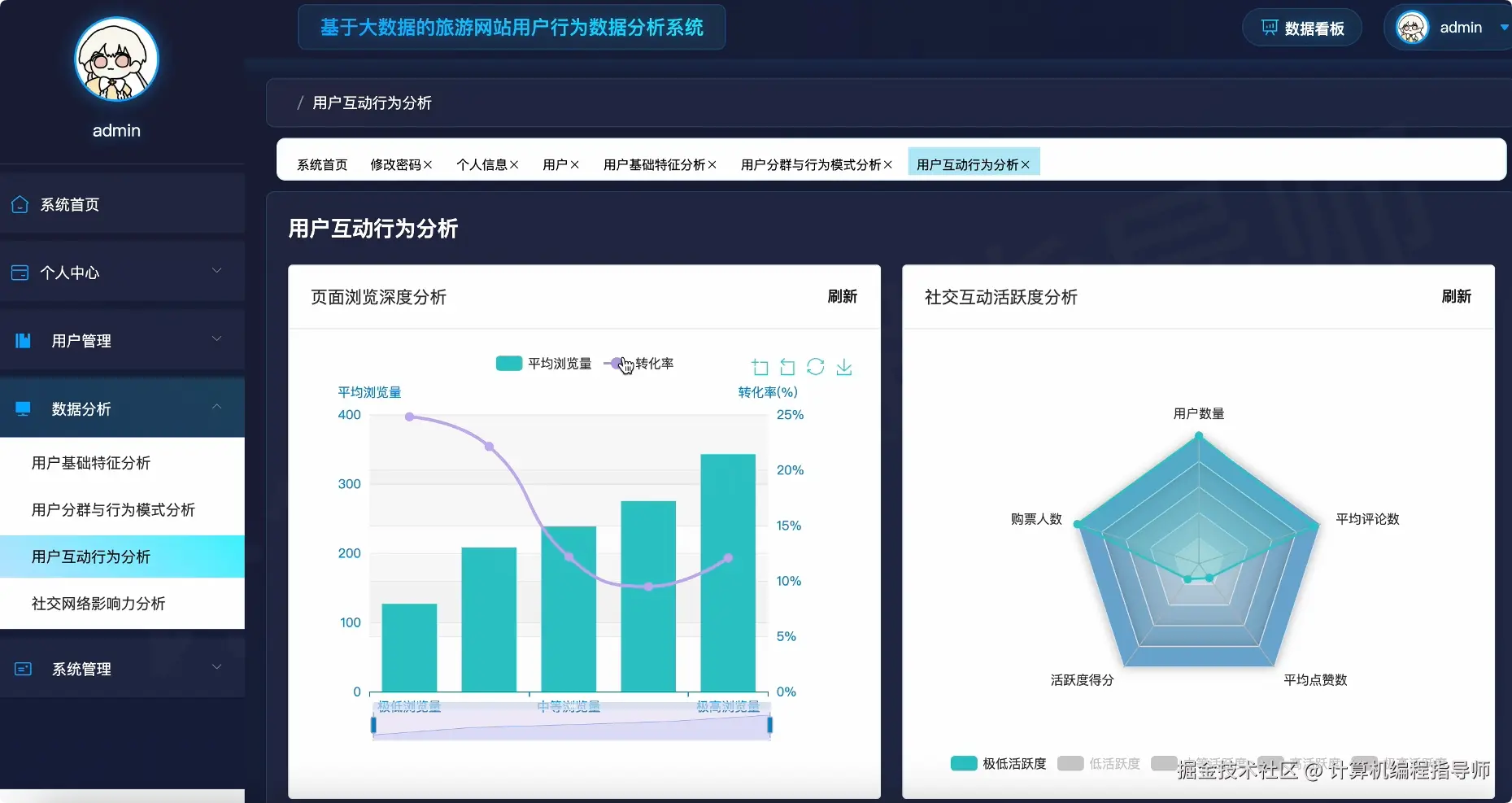1512x803 pixels.
Task: Close the 用户 tab with its × button
Action: [x=573, y=164]
